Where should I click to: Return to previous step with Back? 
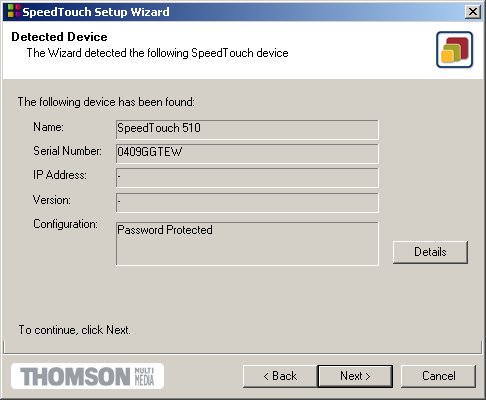point(280,376)
